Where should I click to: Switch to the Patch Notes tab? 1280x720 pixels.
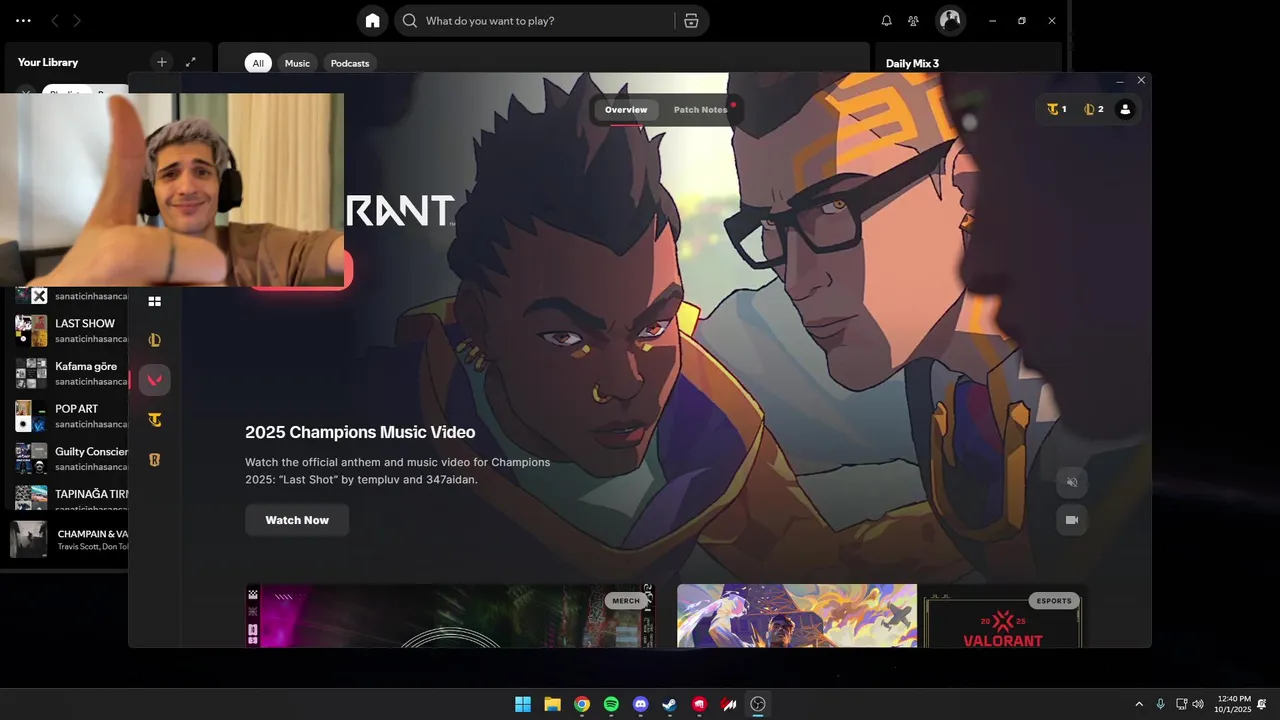point(700,110)
